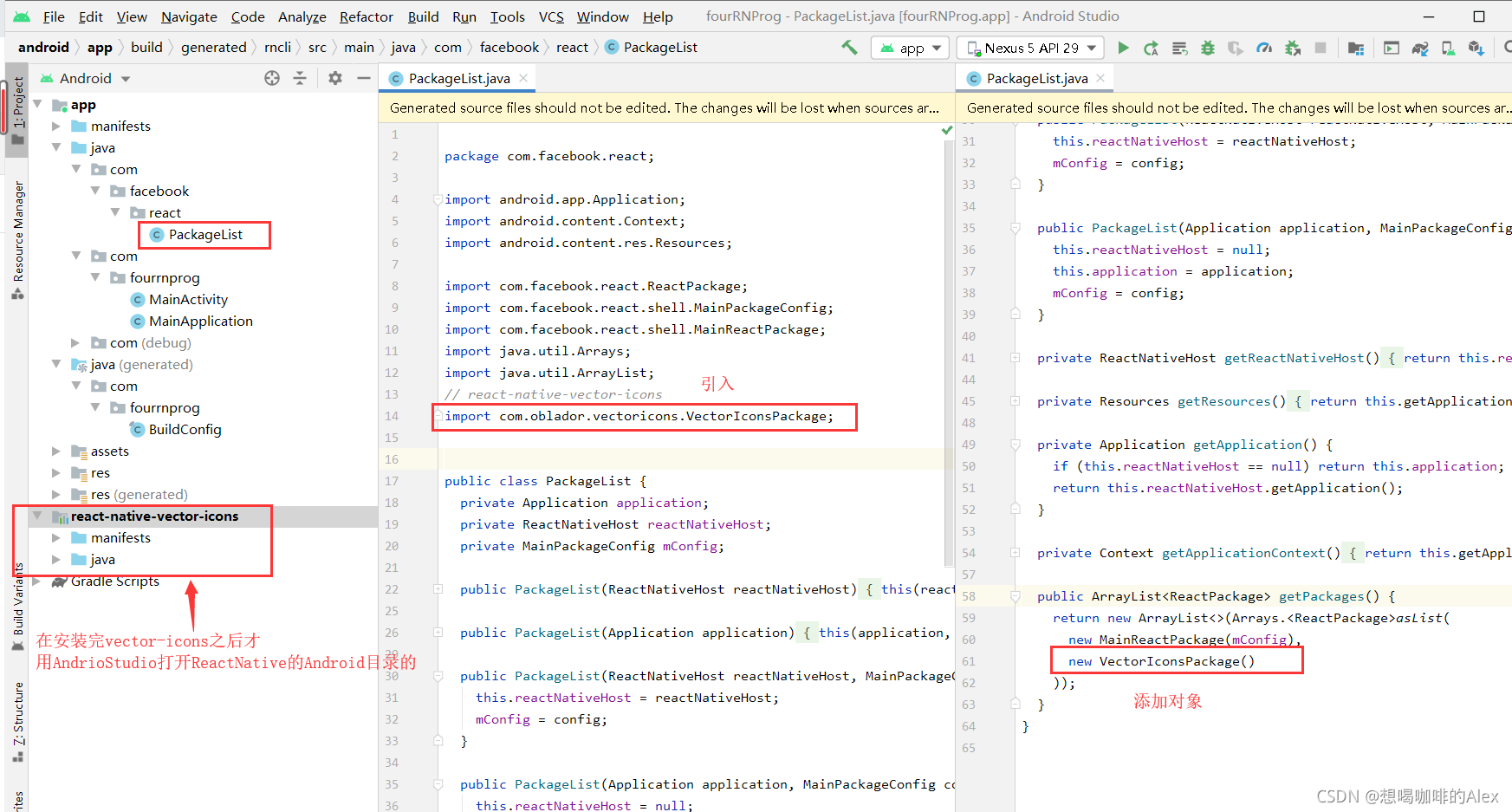The image size is (1512, 812).
Task: Click 'new VectorIconsPackage()' on line 61
Action: 1161,661
